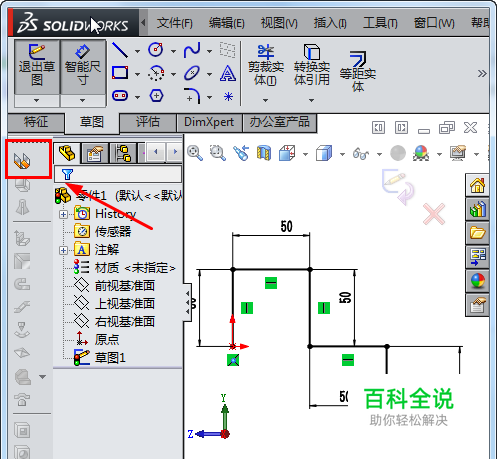Select the Spline sketch tool

[x=192, y=50]
